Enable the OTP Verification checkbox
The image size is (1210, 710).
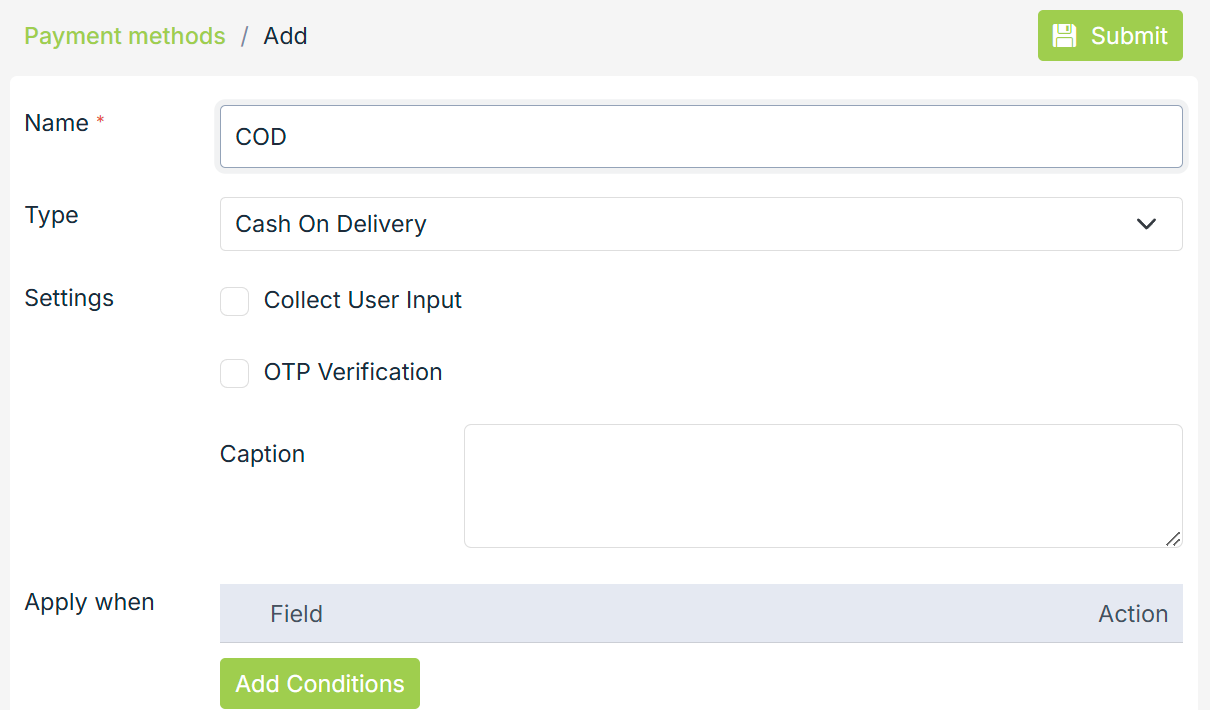point(234,373)
